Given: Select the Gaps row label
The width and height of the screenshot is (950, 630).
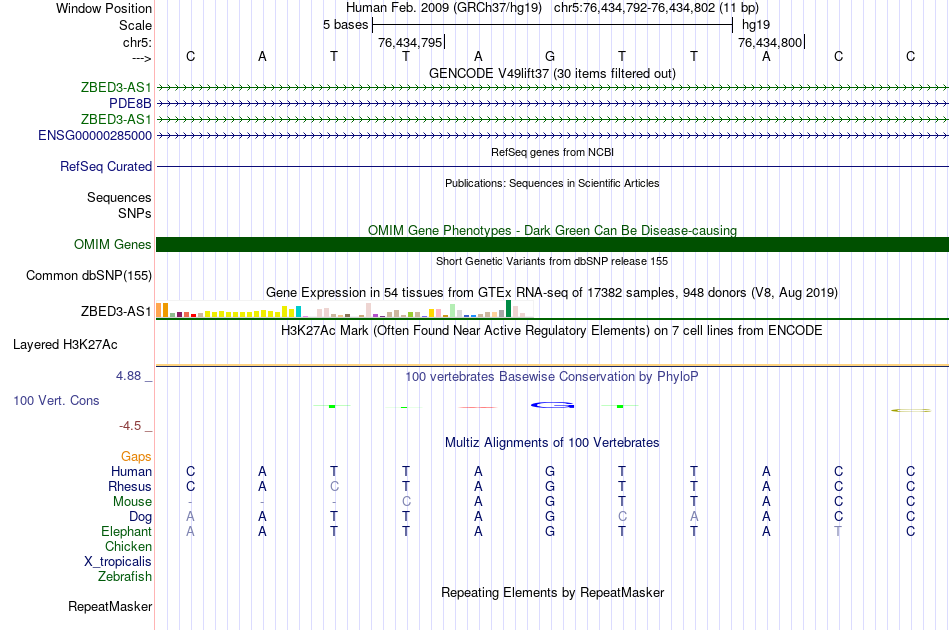Looking at the screenshot, I should tap(136, 457).
